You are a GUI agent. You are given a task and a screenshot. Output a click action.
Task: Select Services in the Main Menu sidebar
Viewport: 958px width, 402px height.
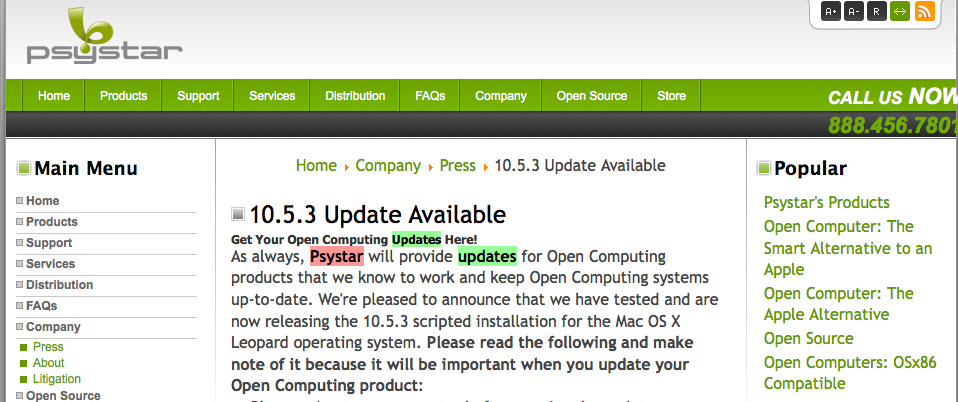[x=51, y=264]
